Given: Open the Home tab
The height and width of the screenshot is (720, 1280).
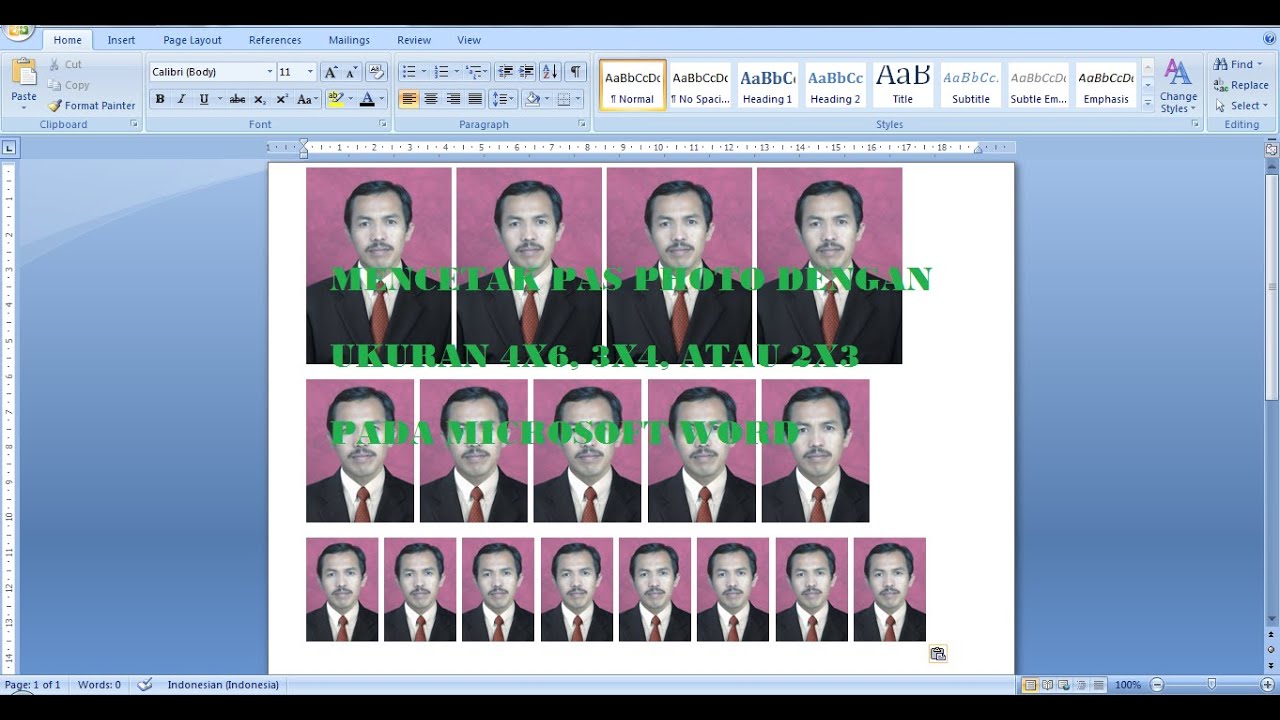Looking at the screenshot, I should click(68, 40).
